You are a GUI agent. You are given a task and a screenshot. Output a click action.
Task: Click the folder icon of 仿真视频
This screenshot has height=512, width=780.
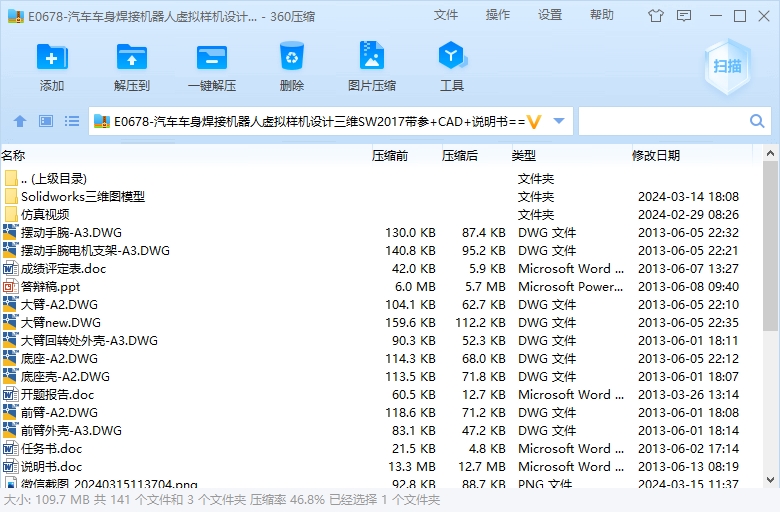point(10,214)
